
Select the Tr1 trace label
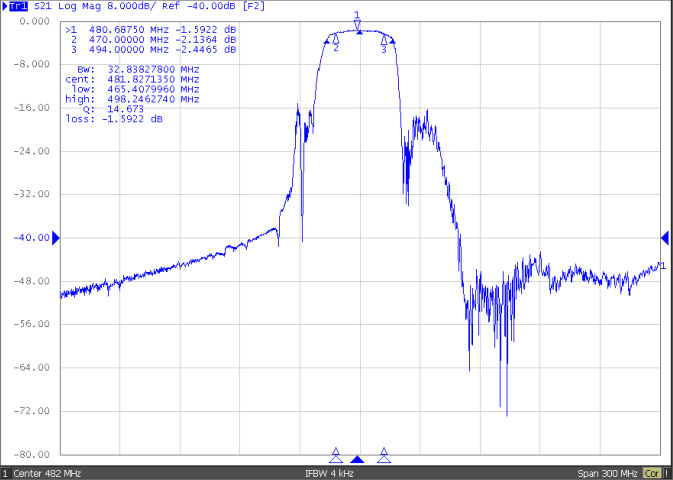[14, 7]
